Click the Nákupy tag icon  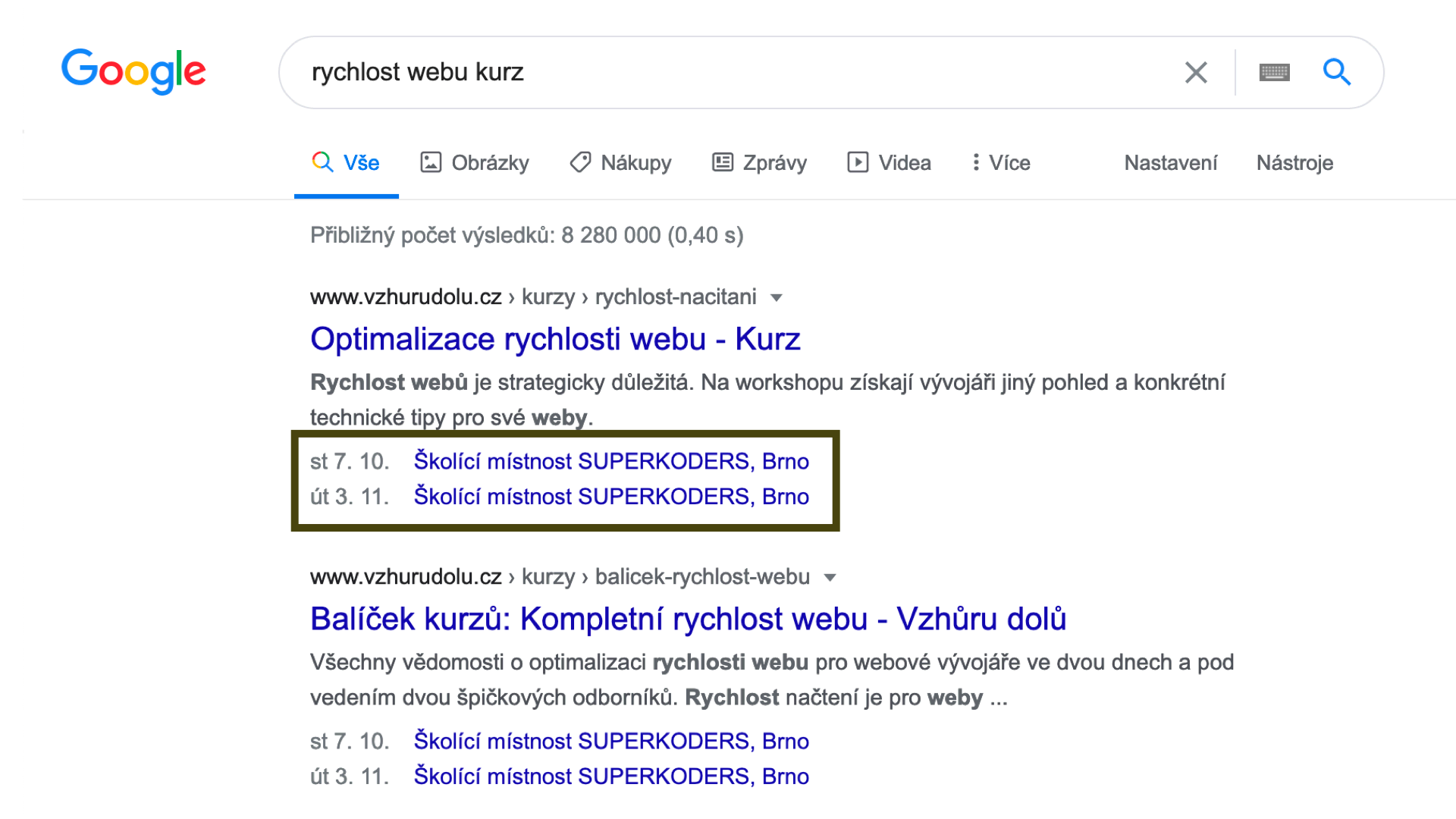[x=580, y=162]
